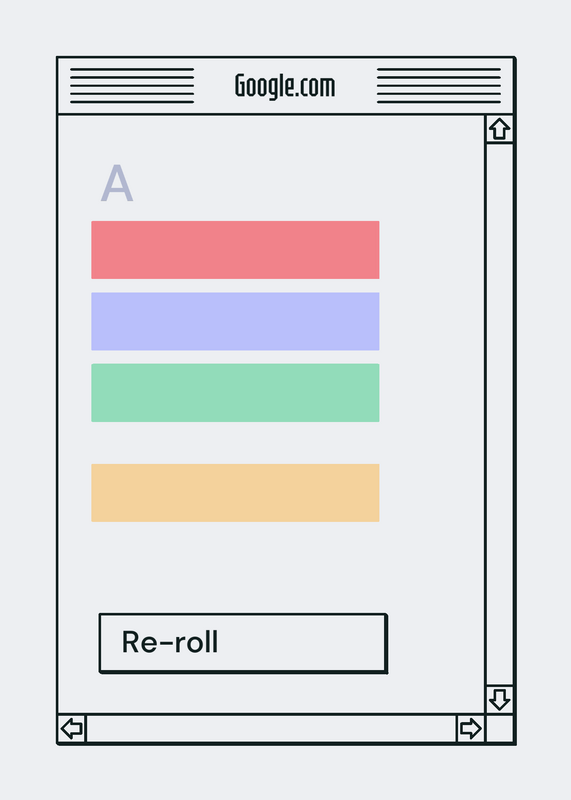This screenshot has width=571, height=800.
Task: Select the lavender blue color bar
Action: pos(235,321)
